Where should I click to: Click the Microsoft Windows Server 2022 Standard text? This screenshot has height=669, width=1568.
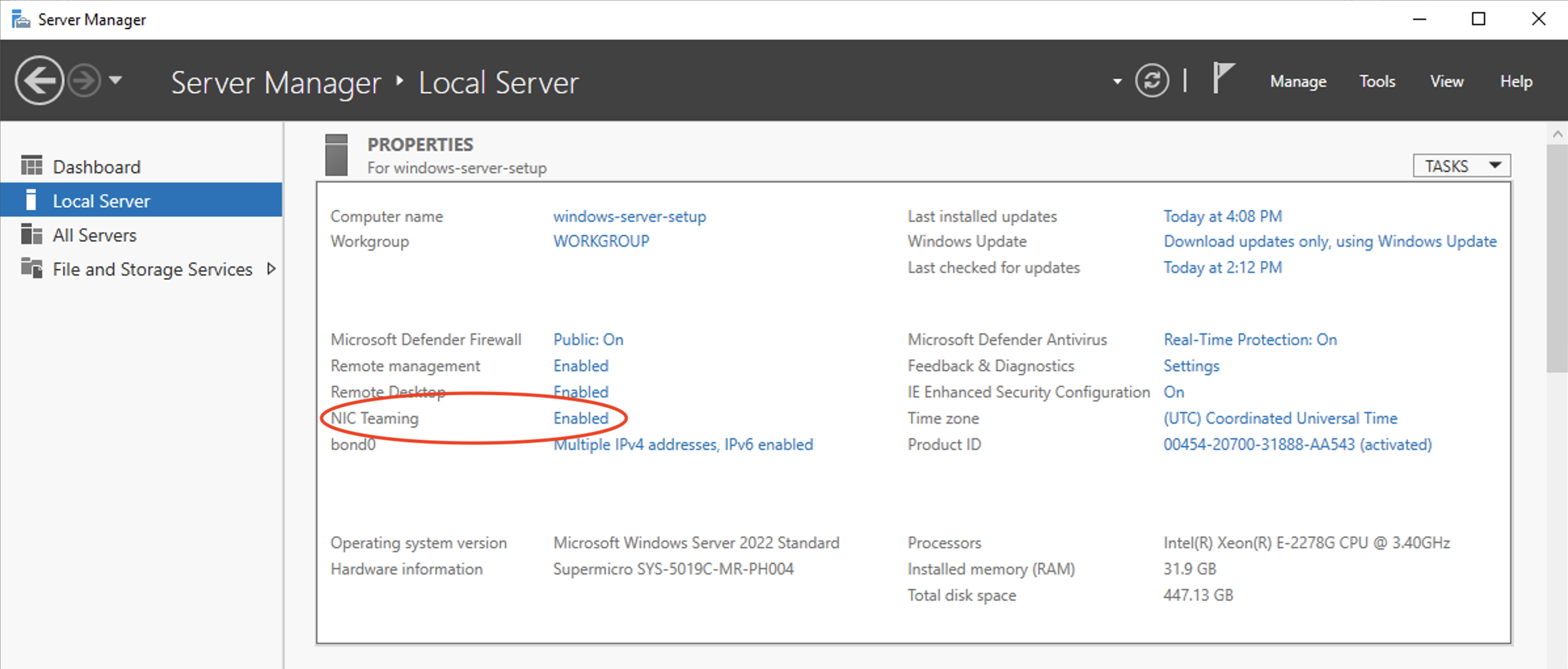click(x=696, y=543)
